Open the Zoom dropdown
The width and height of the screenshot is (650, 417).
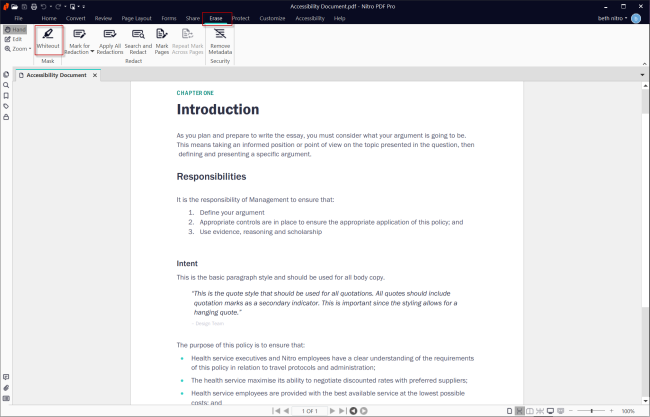pos(19,48)
